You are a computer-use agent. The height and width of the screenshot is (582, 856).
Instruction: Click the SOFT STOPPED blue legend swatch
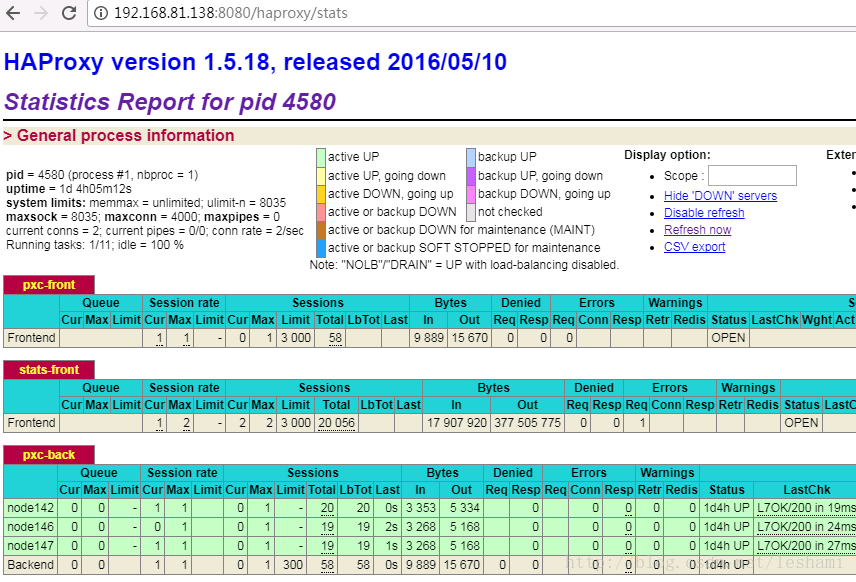321,248
